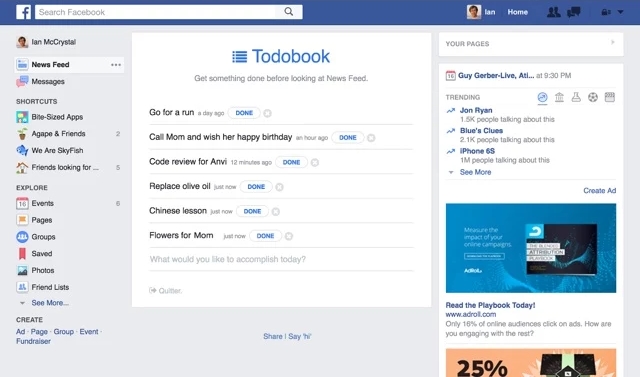640x377 pixels.
Task: Delete the Replace olive oil task
Action: (x=279, y=187)
